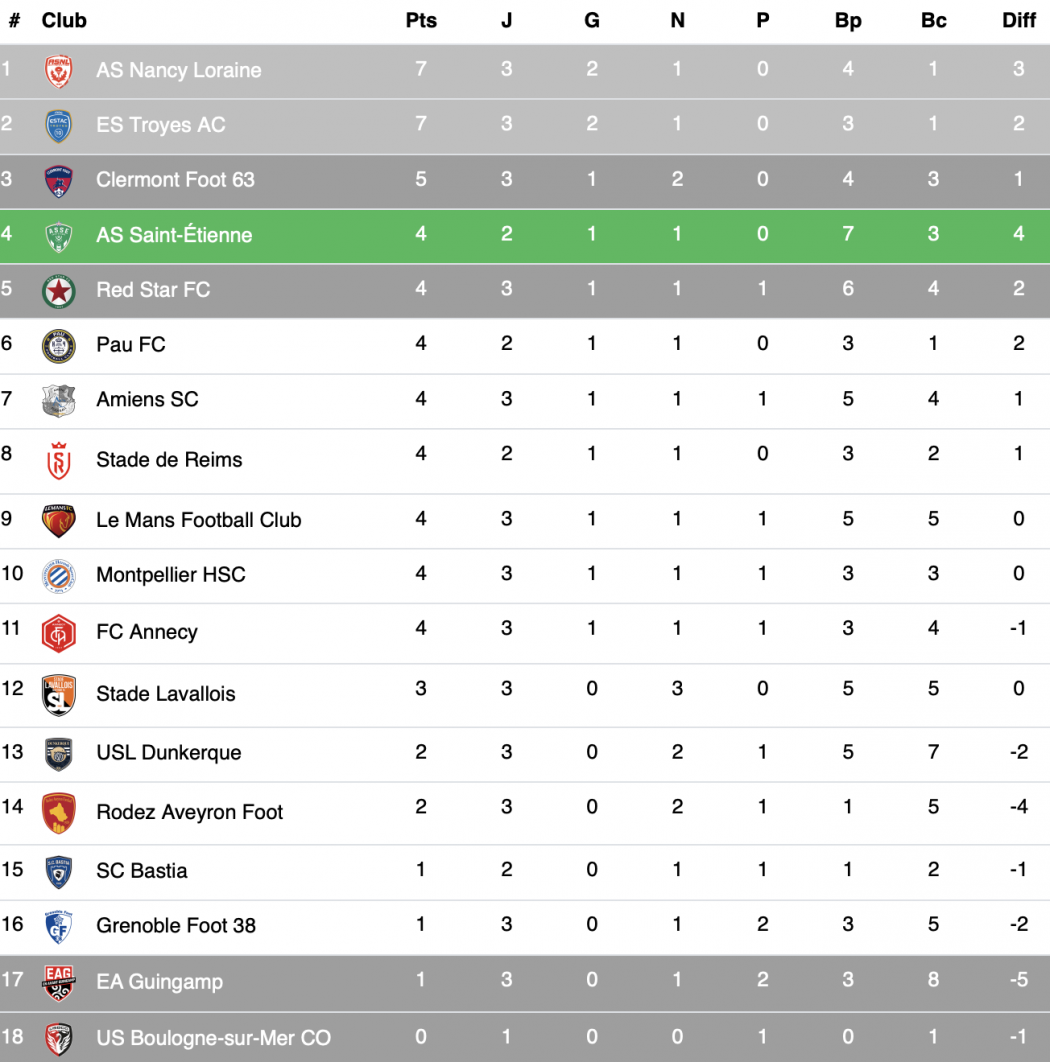Click the Club column header
The width and height of the screenshot is (1050, 1062).
tap(64, 20)
